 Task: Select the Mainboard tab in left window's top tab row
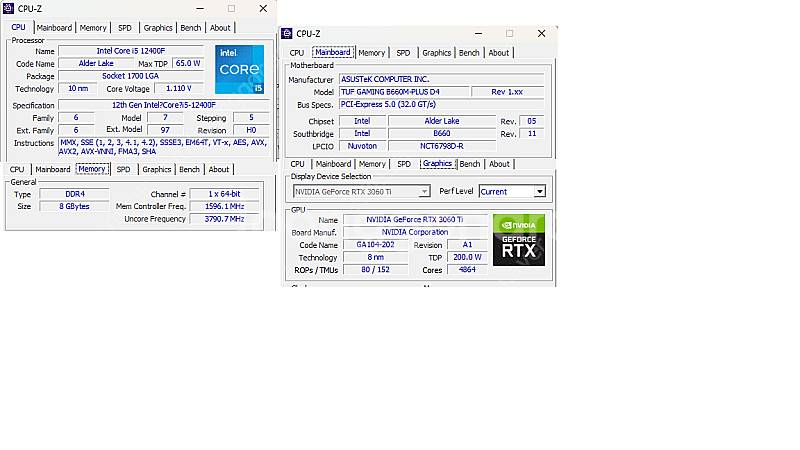[54, 28]
